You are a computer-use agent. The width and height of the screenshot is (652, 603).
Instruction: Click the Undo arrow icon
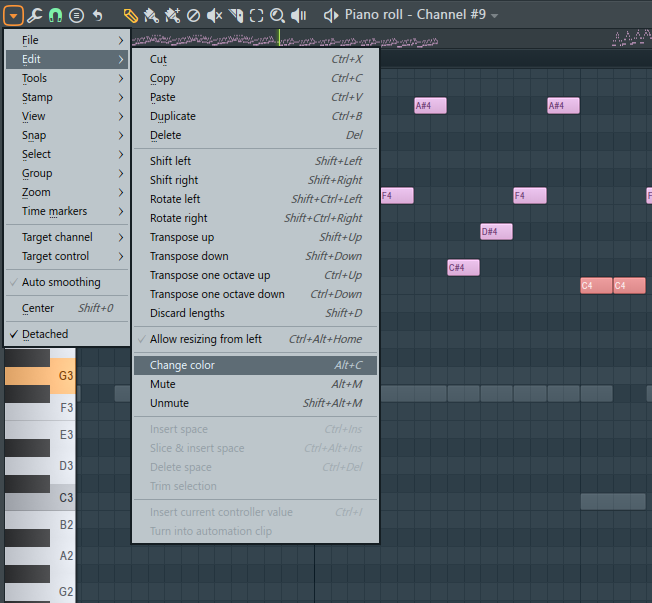pos(97,15)
